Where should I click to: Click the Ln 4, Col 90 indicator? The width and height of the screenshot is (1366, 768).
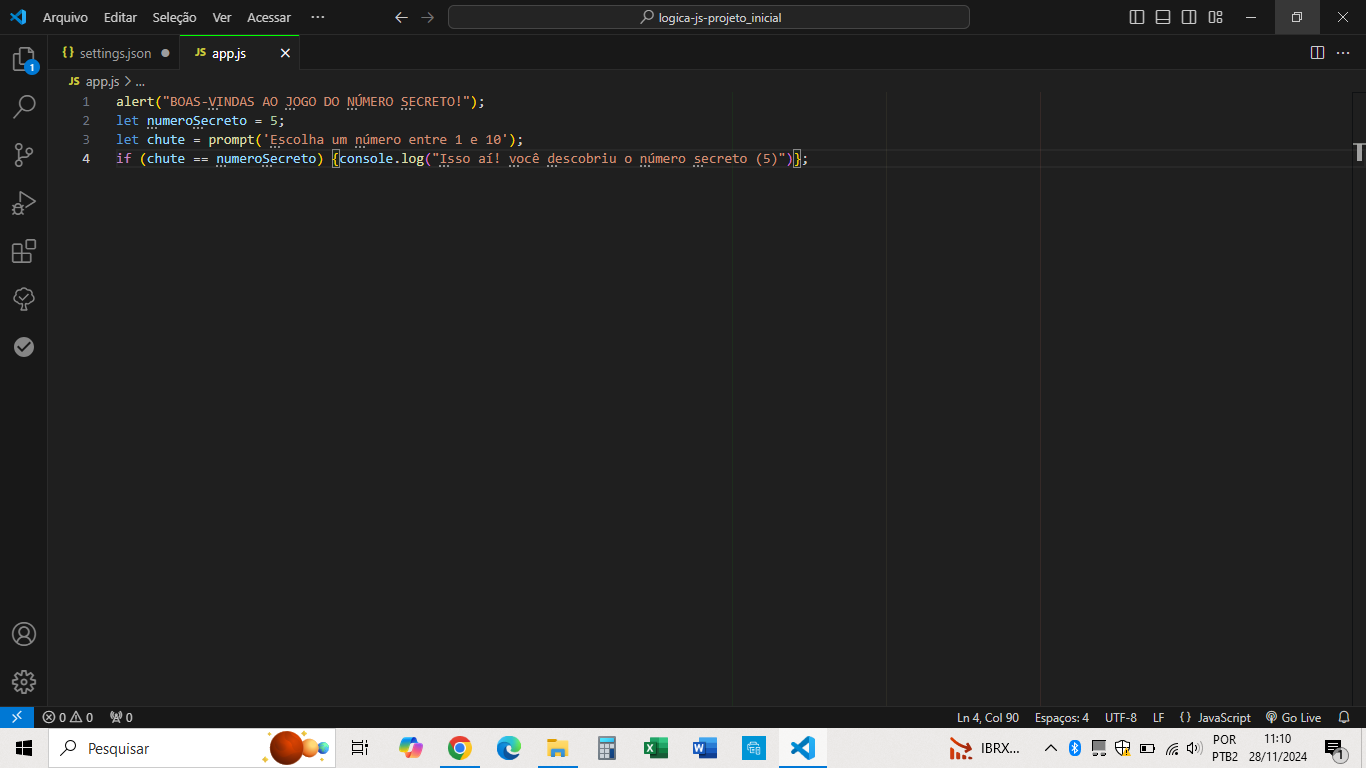click(988, 717)
